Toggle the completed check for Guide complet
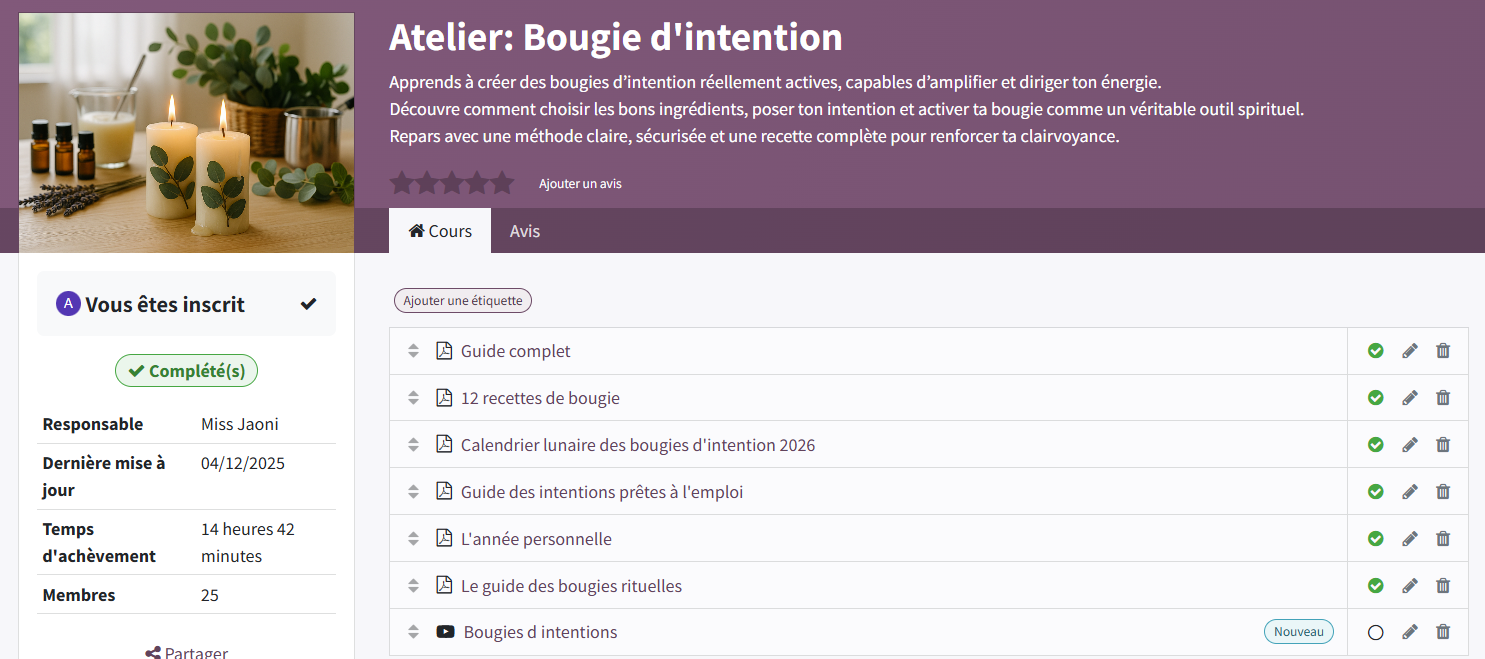 (x=1376, y=351)
